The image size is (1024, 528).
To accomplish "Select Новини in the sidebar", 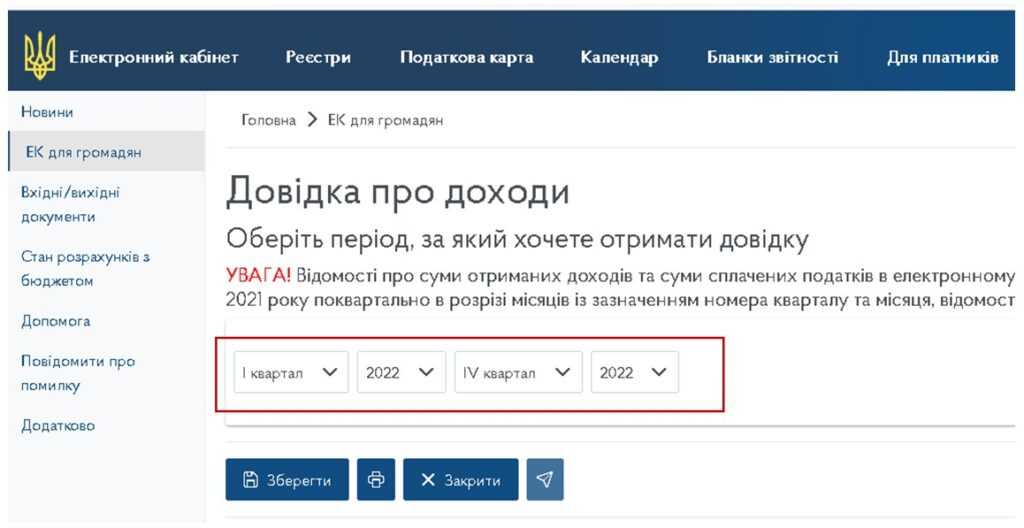I will pyautogui.click(x=47, y=112).
